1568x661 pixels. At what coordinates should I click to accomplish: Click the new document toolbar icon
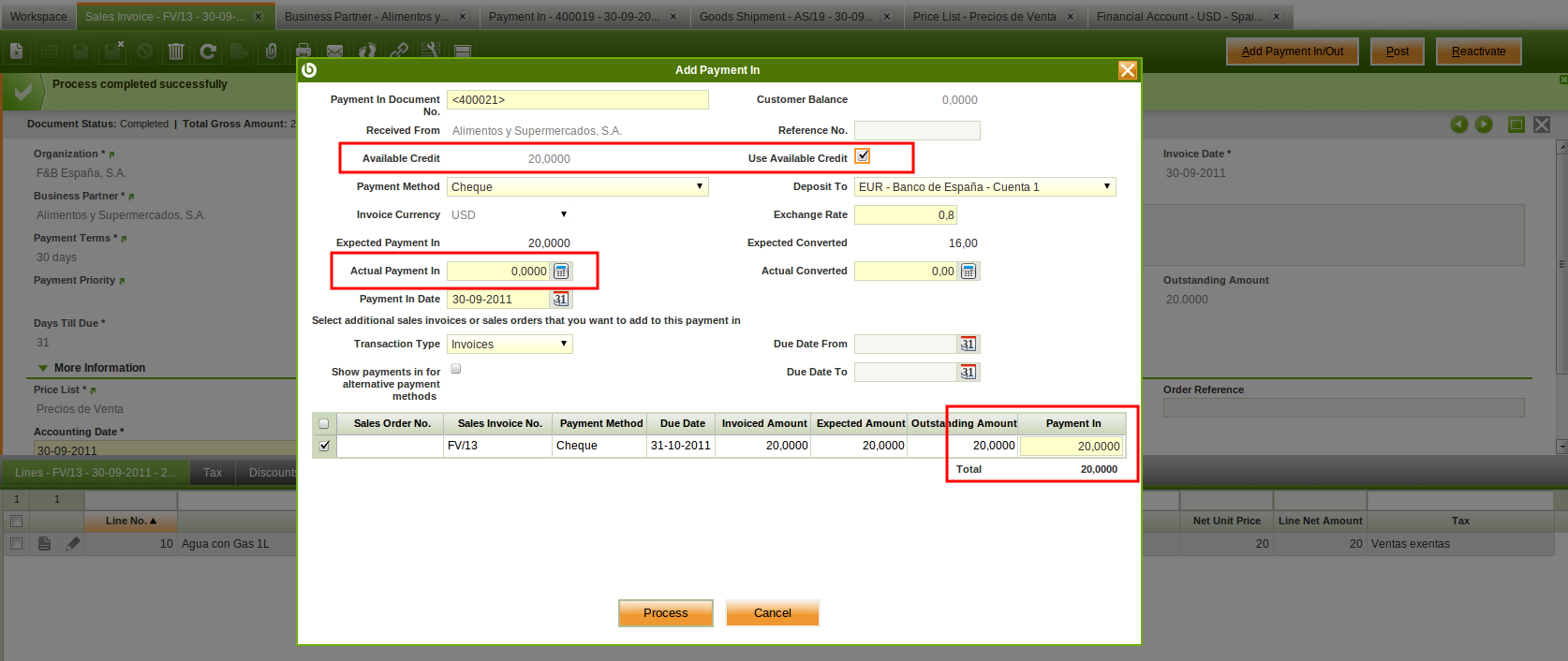17,51
